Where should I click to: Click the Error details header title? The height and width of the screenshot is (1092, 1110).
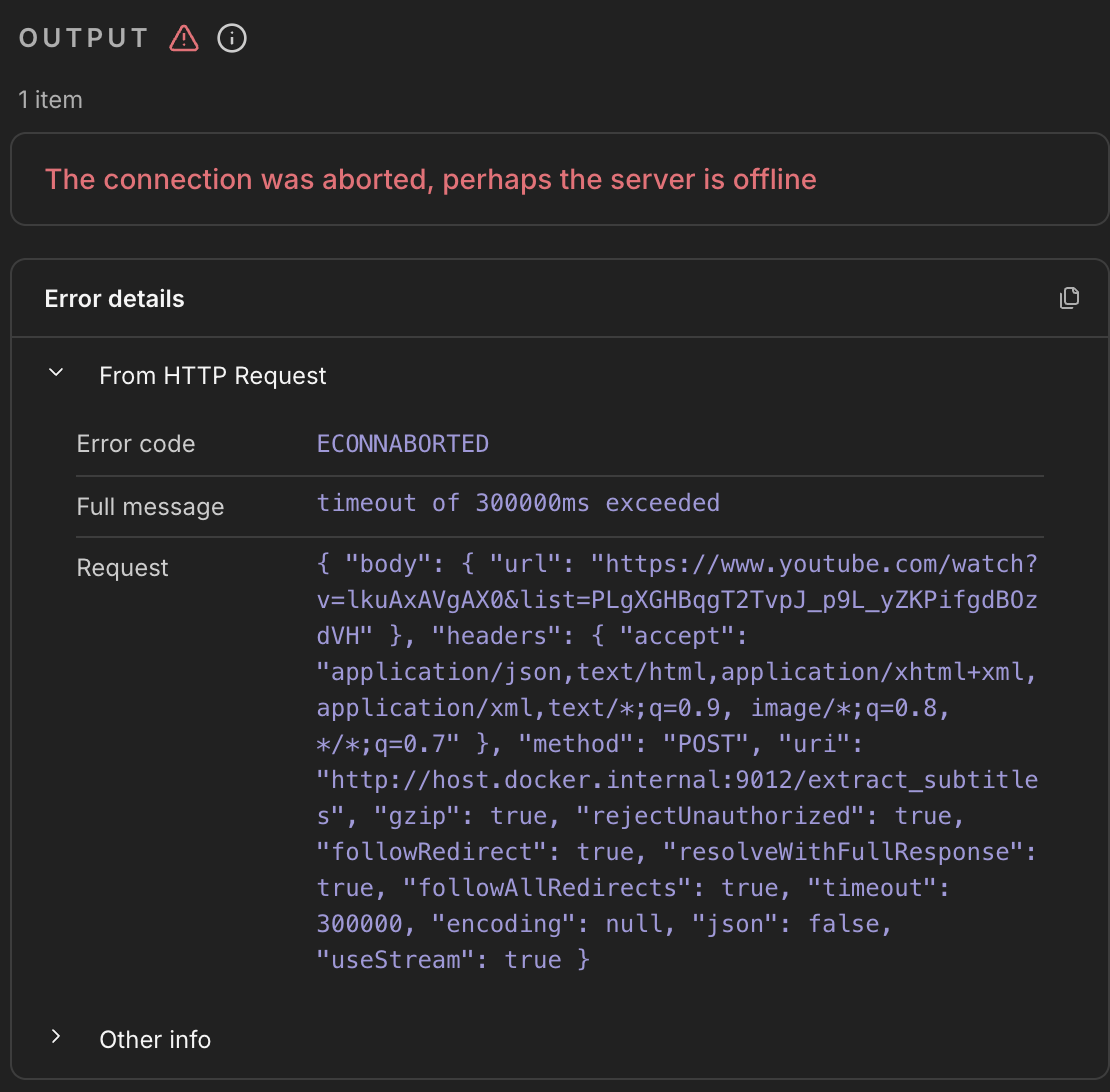click(x=115, y=299)
